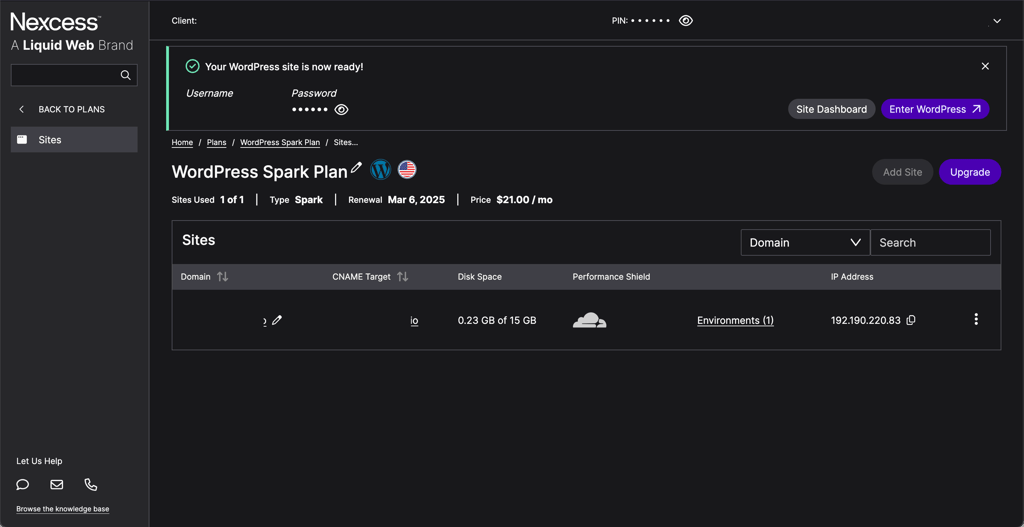Image resolution: width=1024 pixels, height=527 pixels.
Task: Edit the WordPress Spark Plan name
Action: [356, 168]
